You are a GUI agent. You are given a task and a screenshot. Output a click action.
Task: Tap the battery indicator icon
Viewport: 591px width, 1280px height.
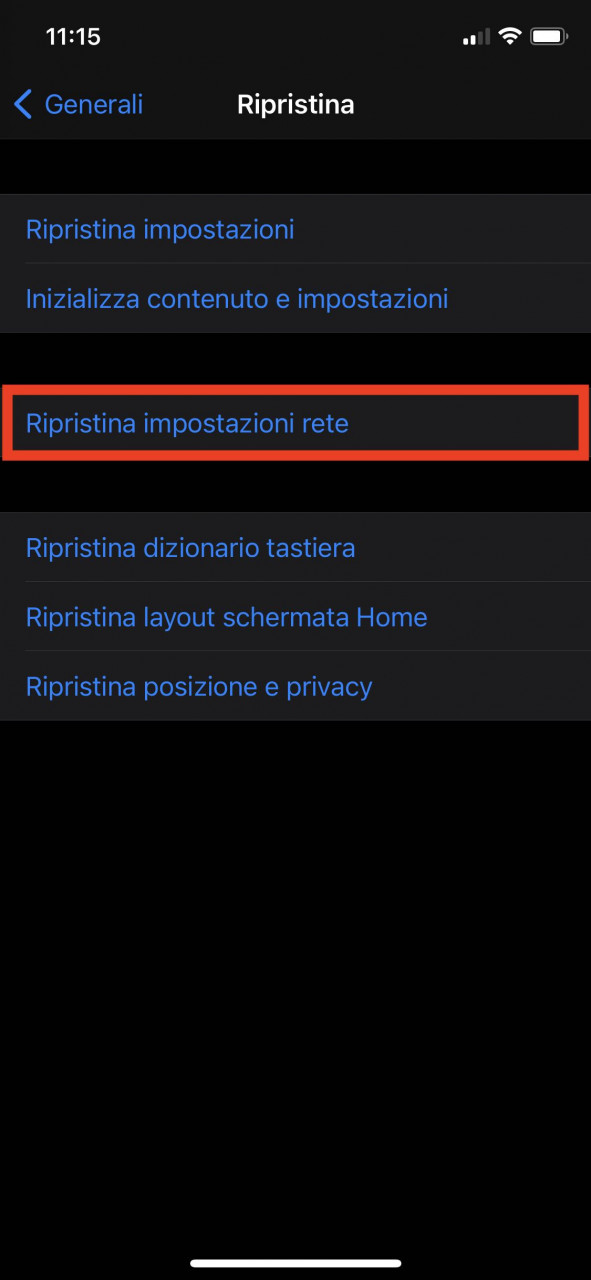coord(550,37)
